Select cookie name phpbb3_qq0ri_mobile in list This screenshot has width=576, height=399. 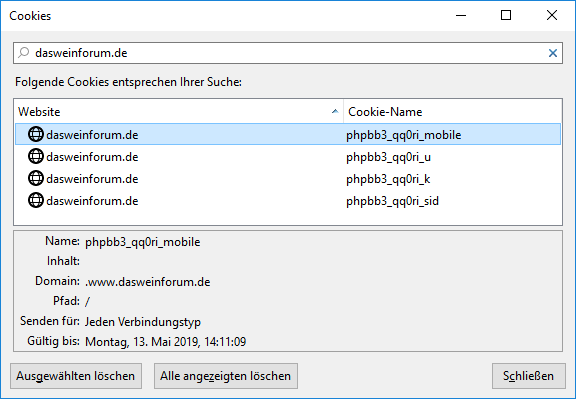tap(403, 135)
